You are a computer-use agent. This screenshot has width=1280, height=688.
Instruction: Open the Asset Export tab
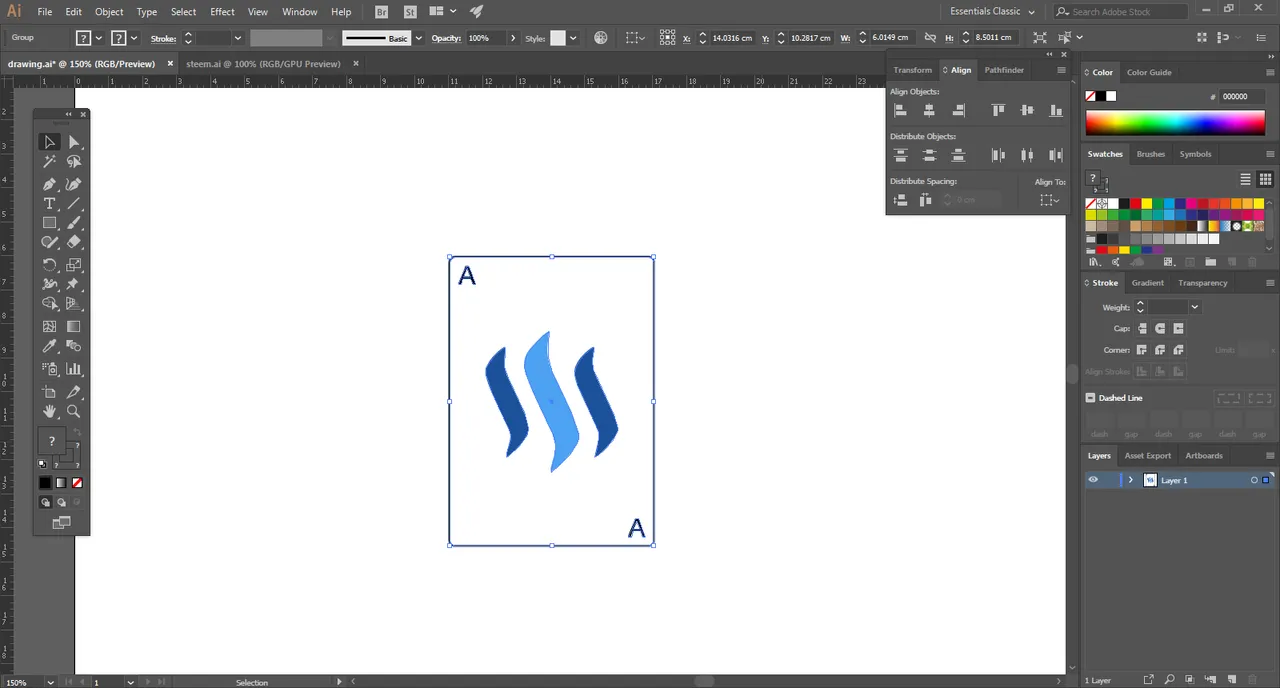(x=1147, y=455)
